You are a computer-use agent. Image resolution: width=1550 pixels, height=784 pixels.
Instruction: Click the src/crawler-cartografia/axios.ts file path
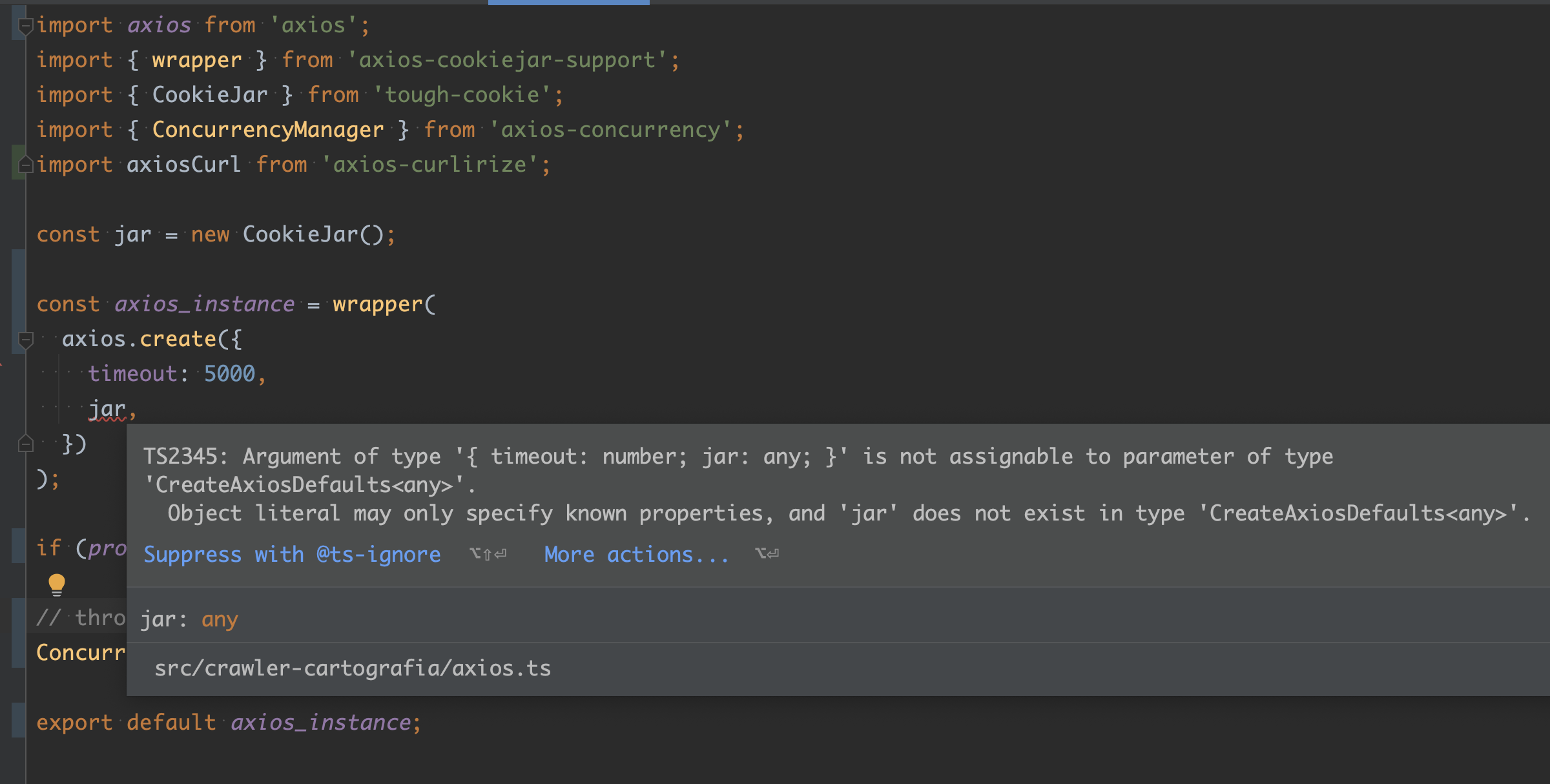[352, 668]
